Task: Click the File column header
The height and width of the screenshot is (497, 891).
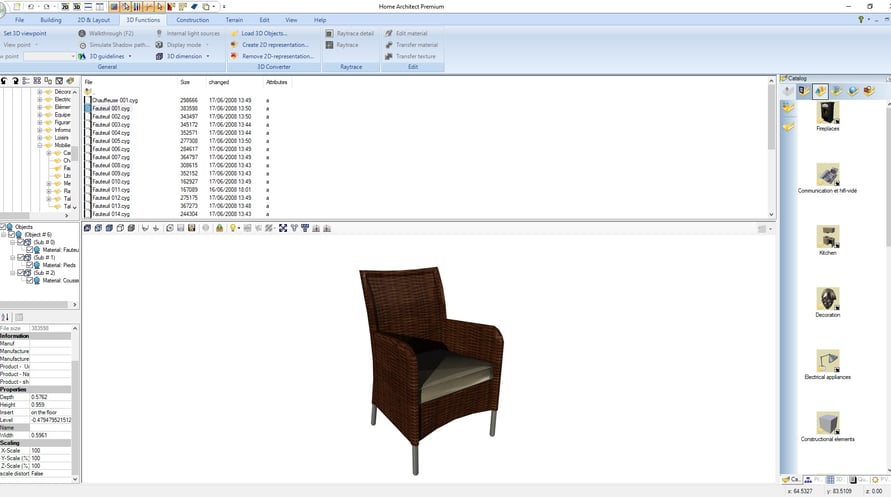Action: pos(89,82)
